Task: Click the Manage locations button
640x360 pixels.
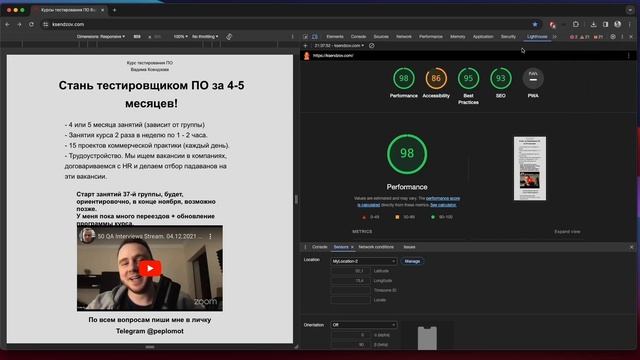Action: coord(412,261)
